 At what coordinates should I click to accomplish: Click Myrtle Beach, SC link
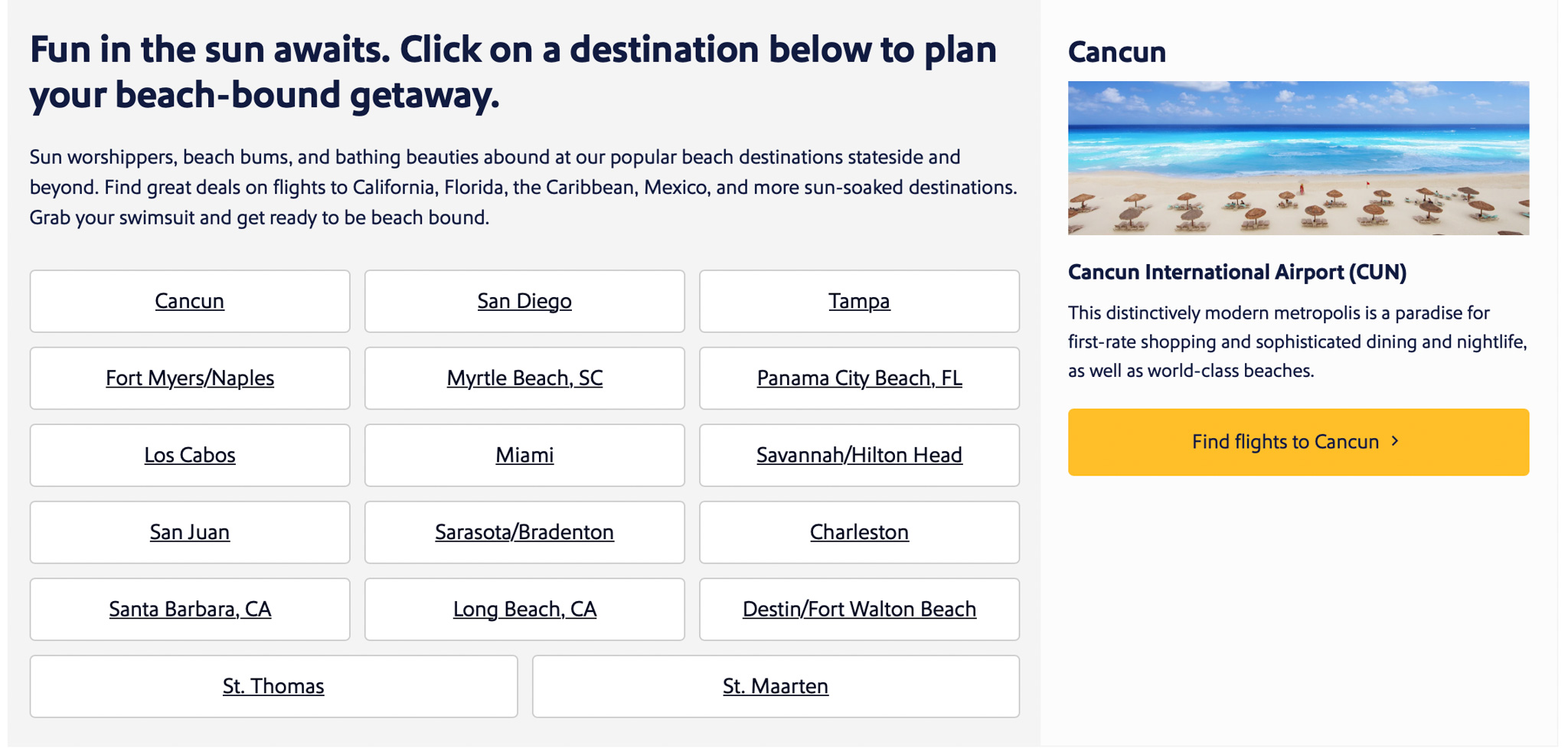(524, 378)
